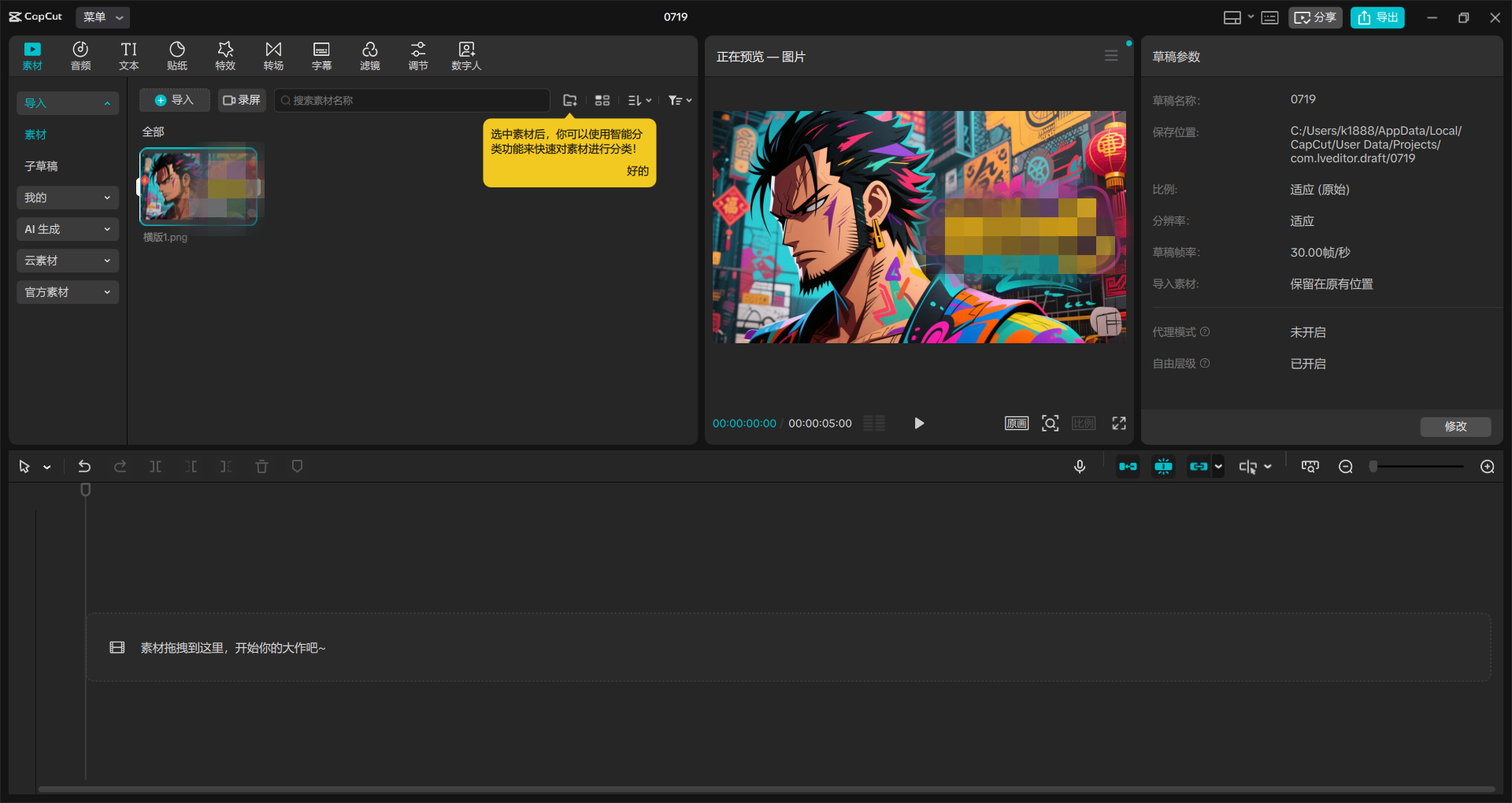
Task: Click the 导出 export button
Action: pyautogui.click(x=1377, y=17)
